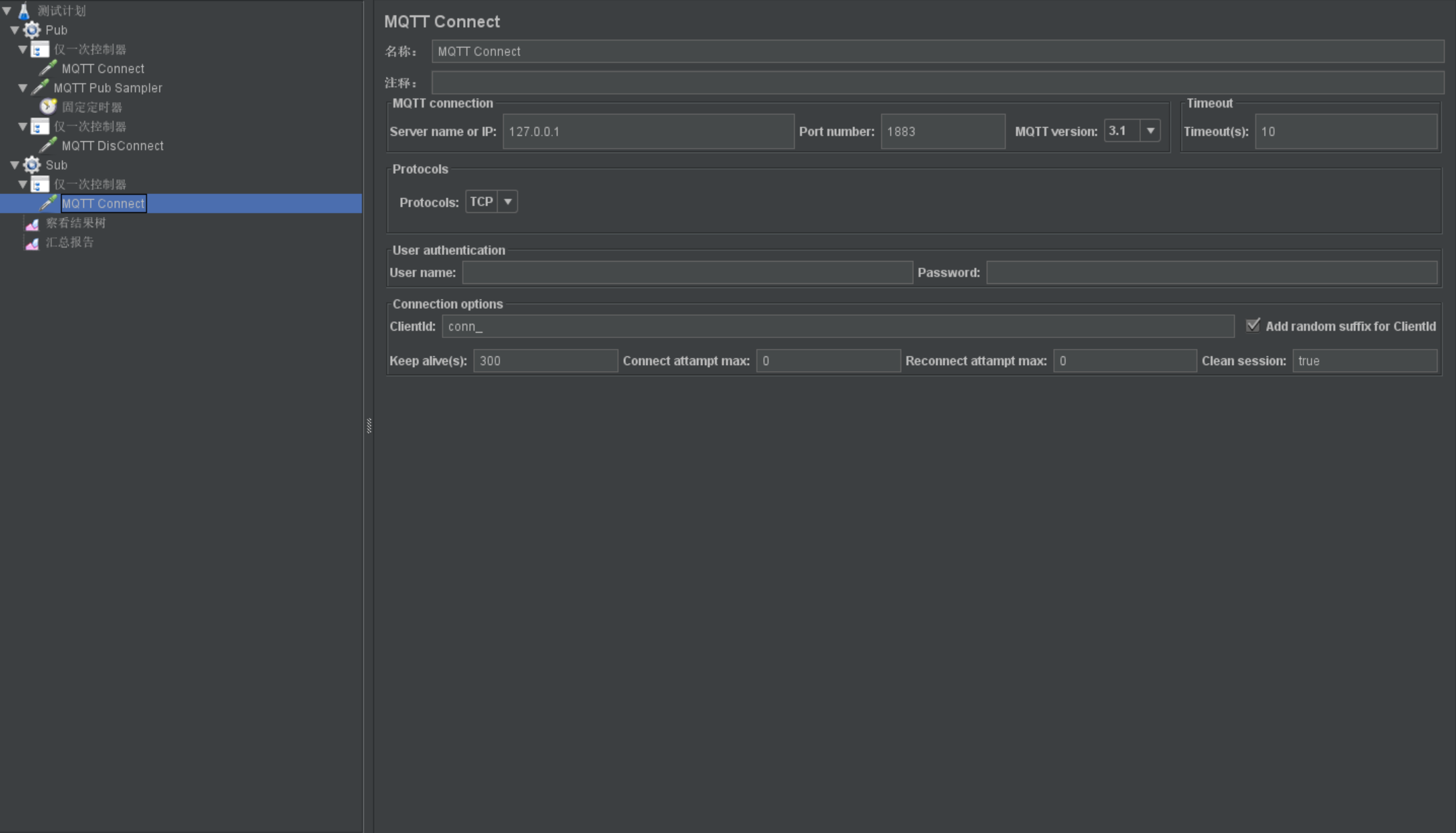Select the MQTT Connect sampler icon under Pub
1456x833 pixels.
click(47, 68)
